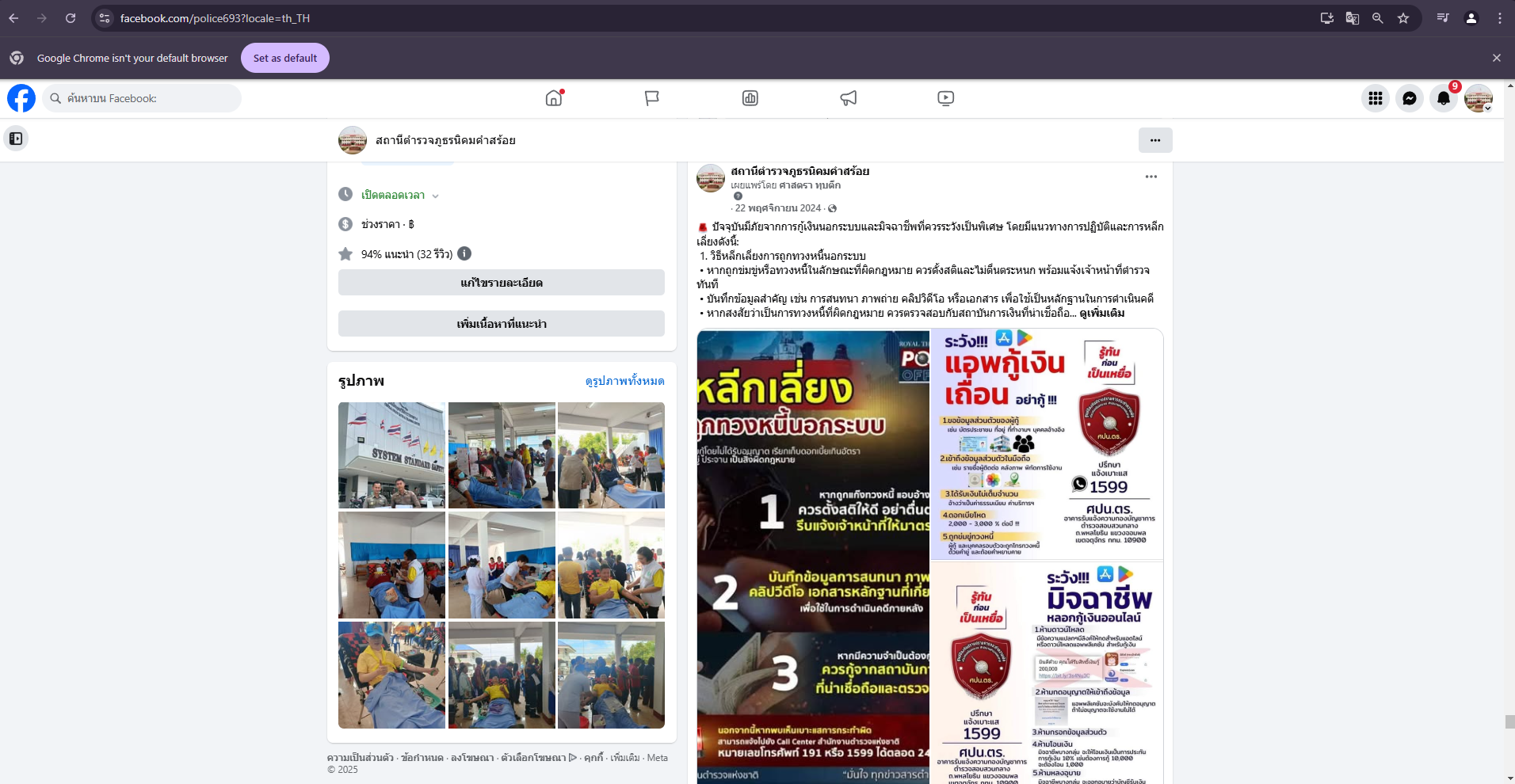
Task: Open the page header three-dot menu
Action: [1154, 140]
